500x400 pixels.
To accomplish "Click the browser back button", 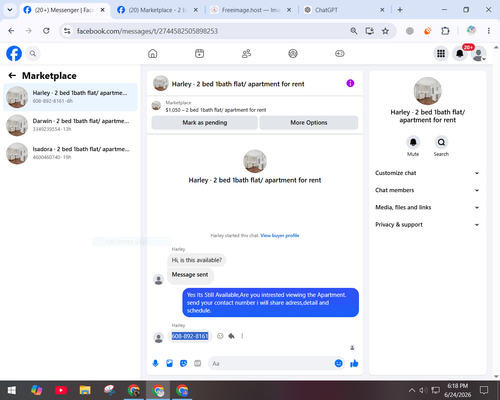I will (11, 31).
